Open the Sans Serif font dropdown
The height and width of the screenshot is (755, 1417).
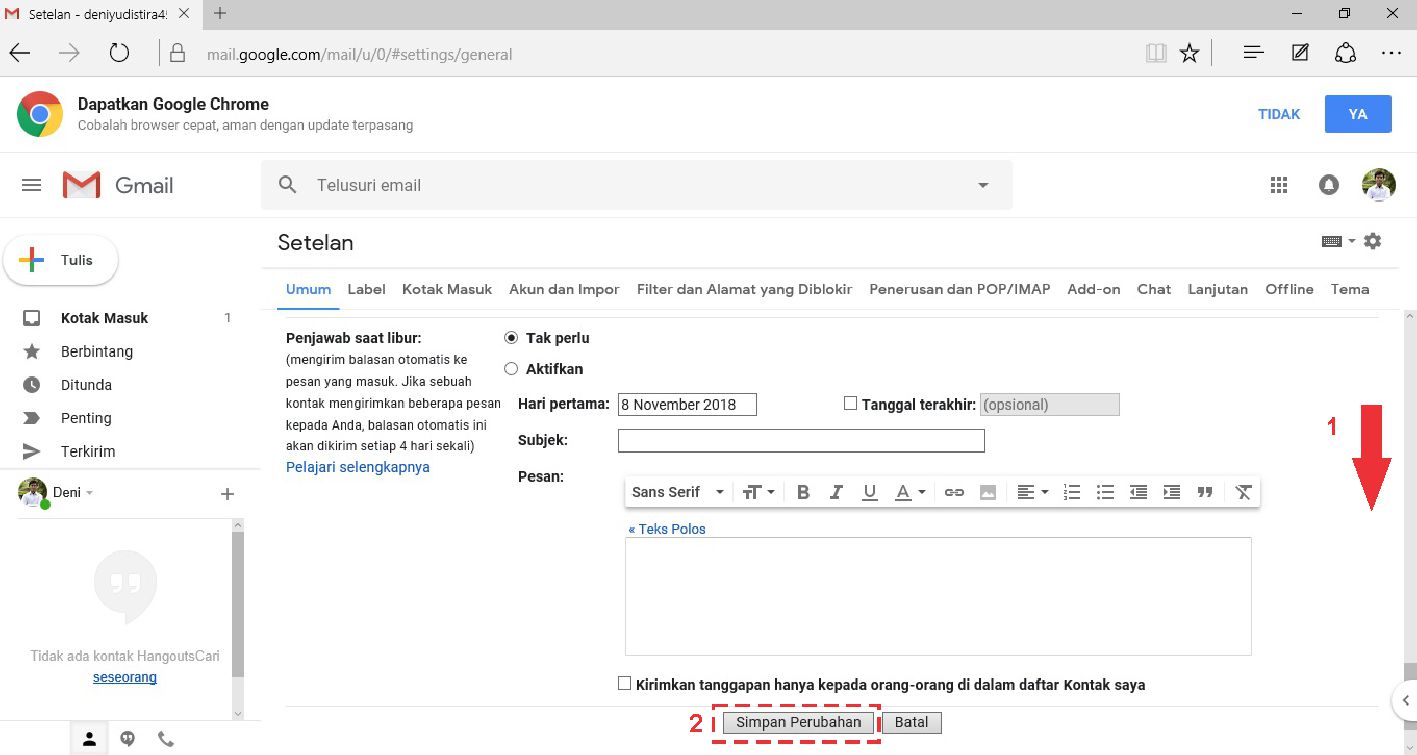tap(677, 492)
